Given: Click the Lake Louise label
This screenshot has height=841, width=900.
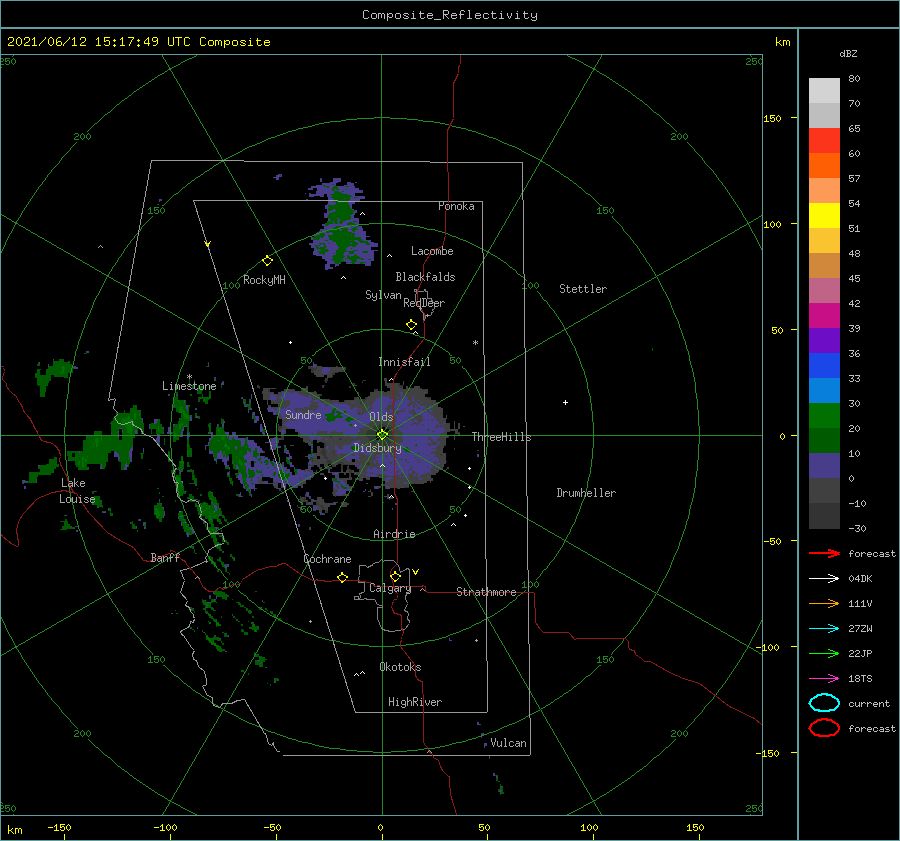Looking at the screenshot, I should pyautogui.click(x=77, y=491).
